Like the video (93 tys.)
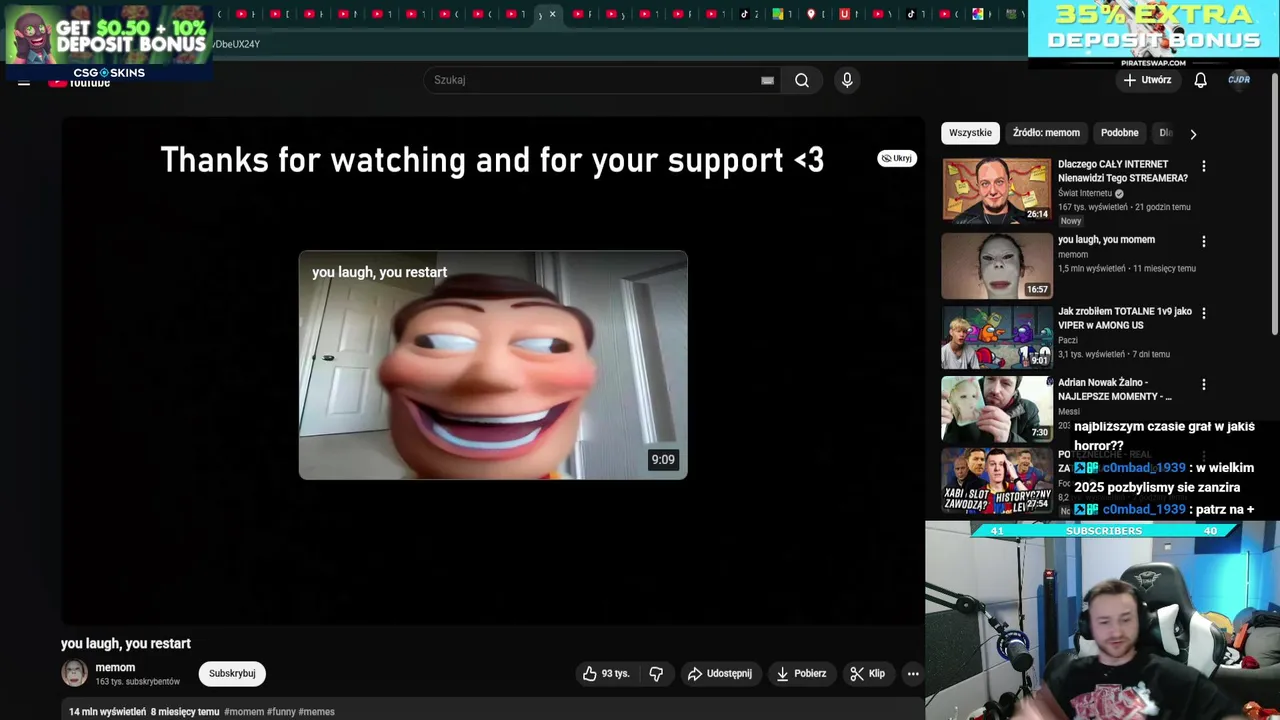 point(606,674)
